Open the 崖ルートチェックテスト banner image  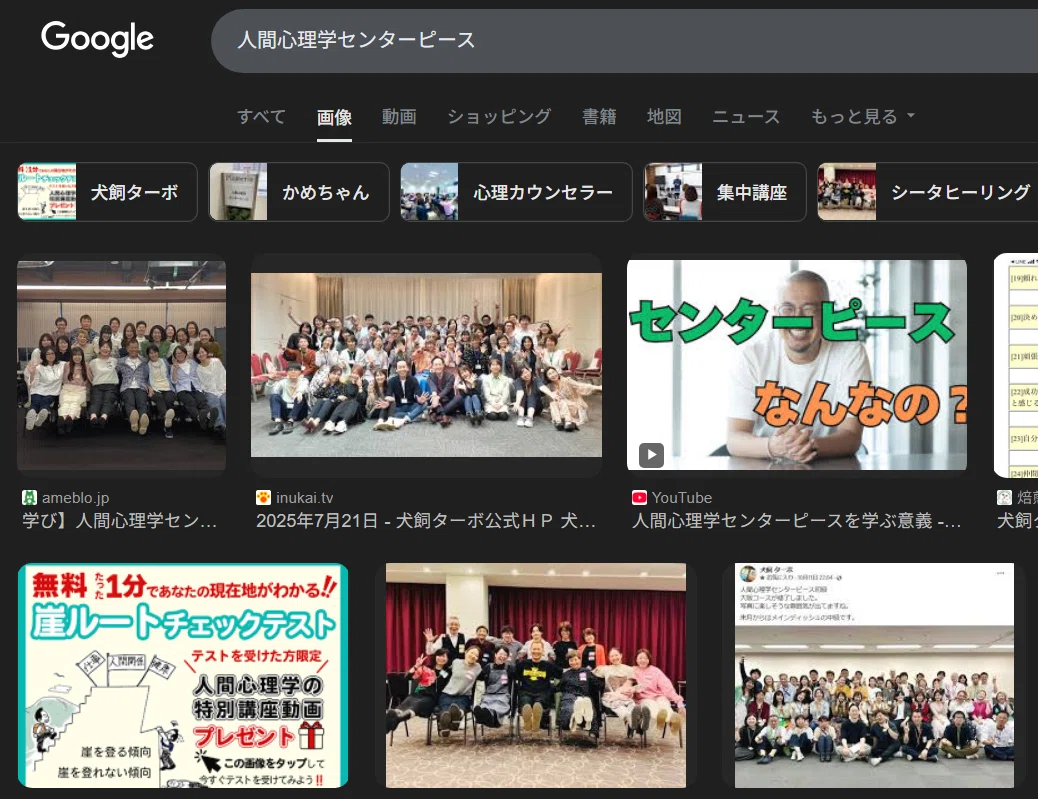point(183,676)
